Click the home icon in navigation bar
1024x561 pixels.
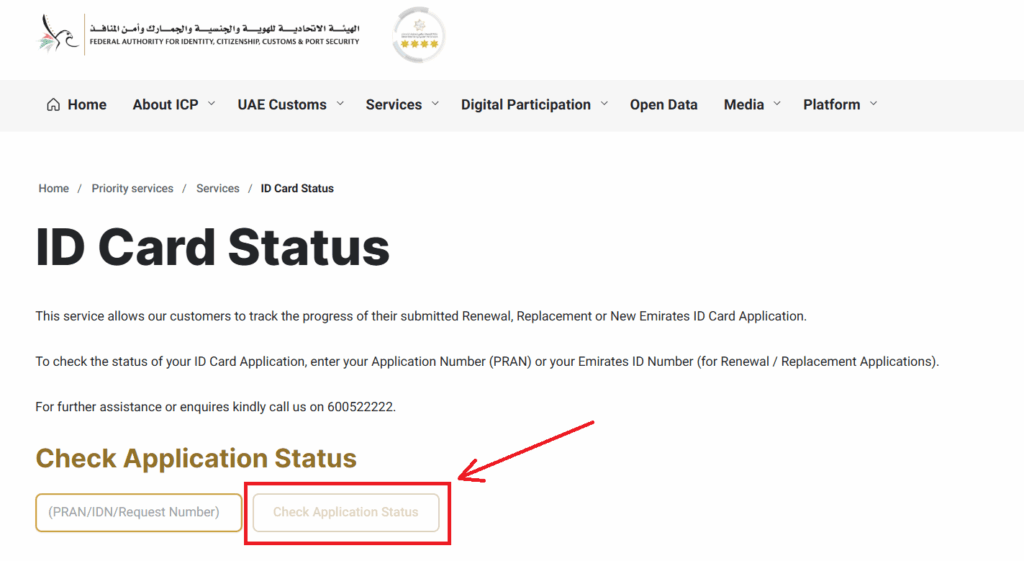click(53, 104)
